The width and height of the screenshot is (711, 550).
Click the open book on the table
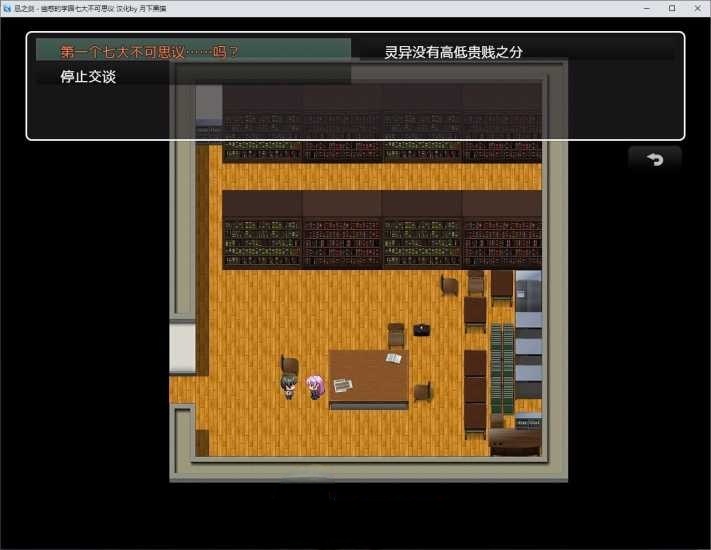394,358
